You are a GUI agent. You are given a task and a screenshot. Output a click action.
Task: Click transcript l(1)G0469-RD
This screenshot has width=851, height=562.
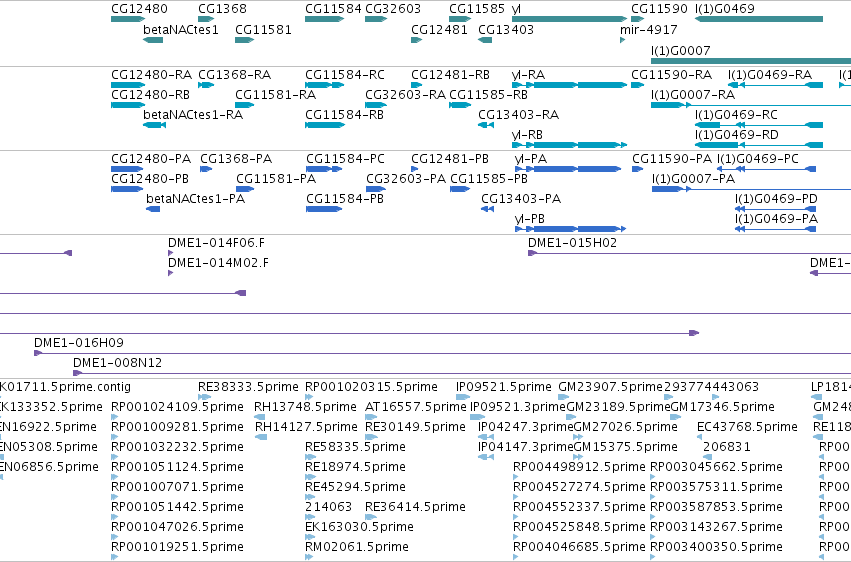click(x=736, y=135)
